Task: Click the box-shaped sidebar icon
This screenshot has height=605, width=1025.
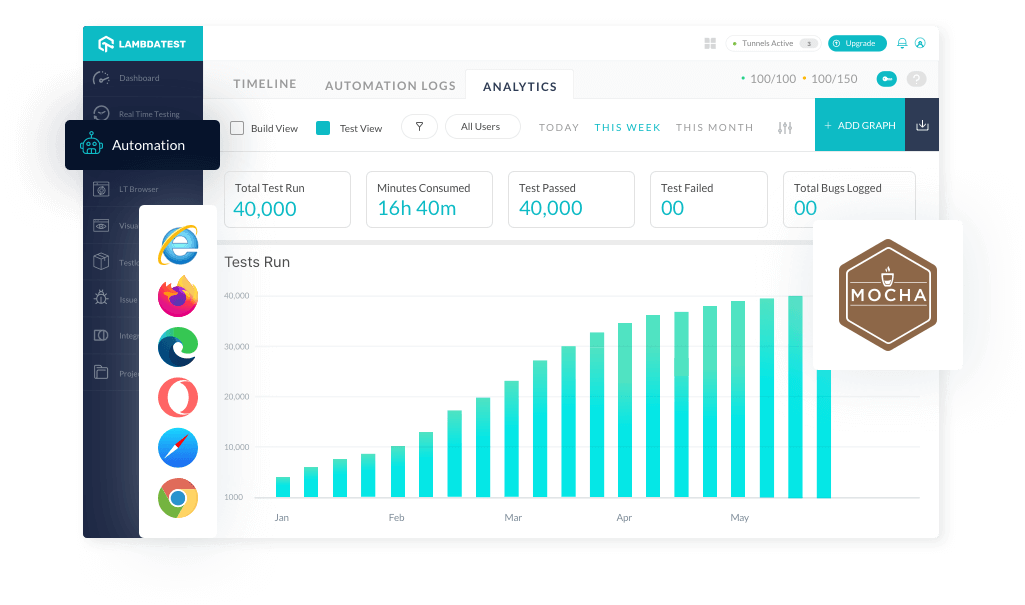Action: [101, 261]
